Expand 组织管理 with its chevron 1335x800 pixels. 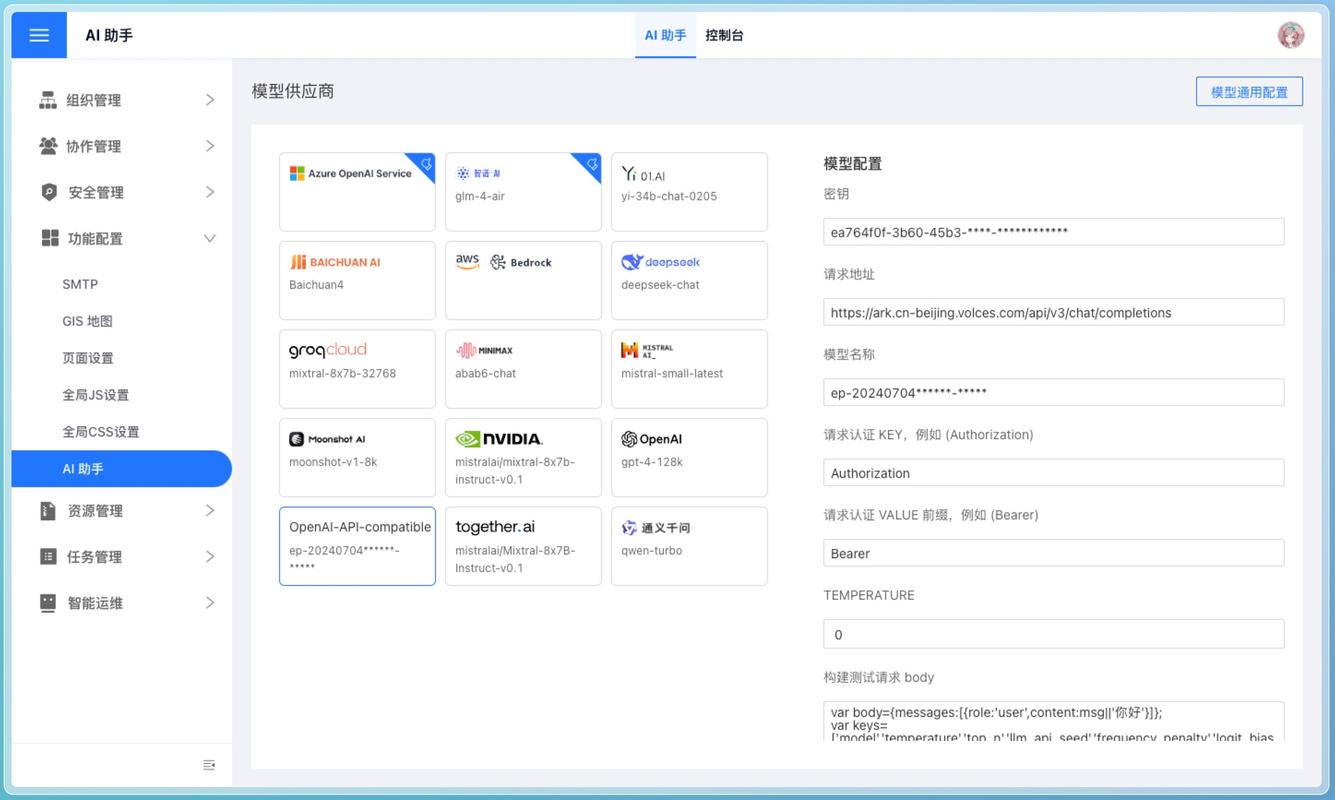click(210, 100)
